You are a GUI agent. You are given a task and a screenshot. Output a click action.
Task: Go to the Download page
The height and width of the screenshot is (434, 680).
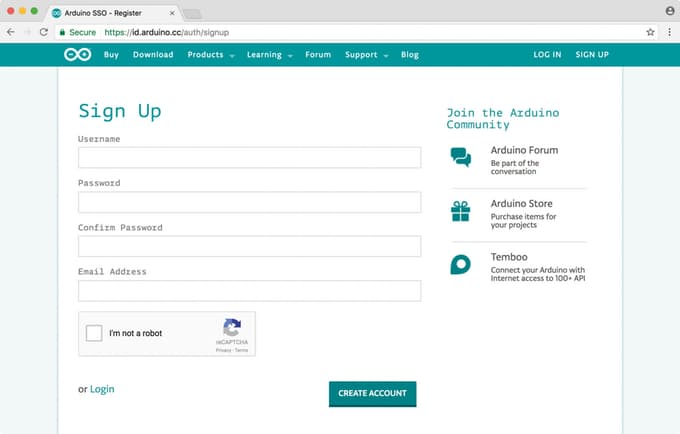[153, 55]
